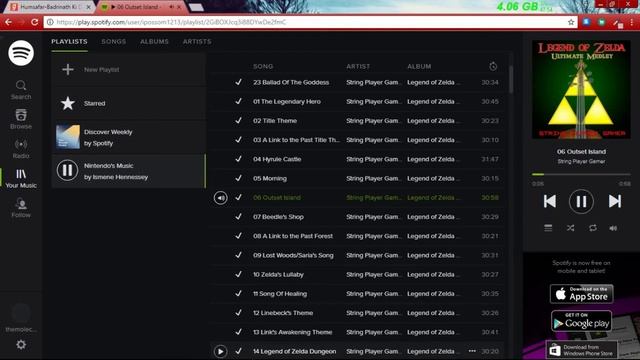The width and height of the screenshot is (640, 360).
Task: Open Radio in the sidebar
Action: (x=21, y=149)
